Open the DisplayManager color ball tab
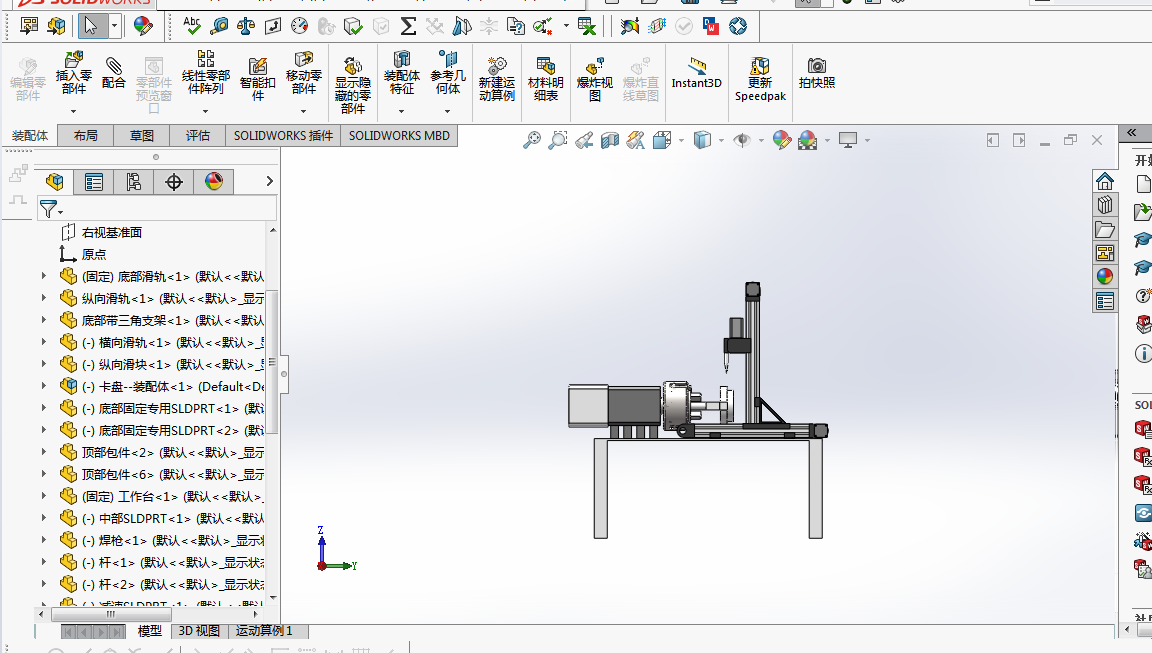The width and height of the screenshot is (1152, 653). pos(214,181)
